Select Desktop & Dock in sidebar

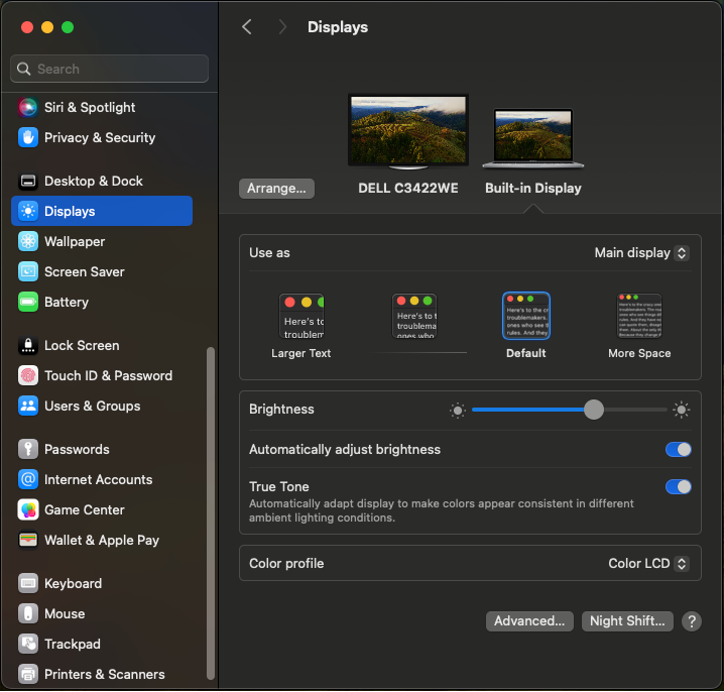pos(93,181)
